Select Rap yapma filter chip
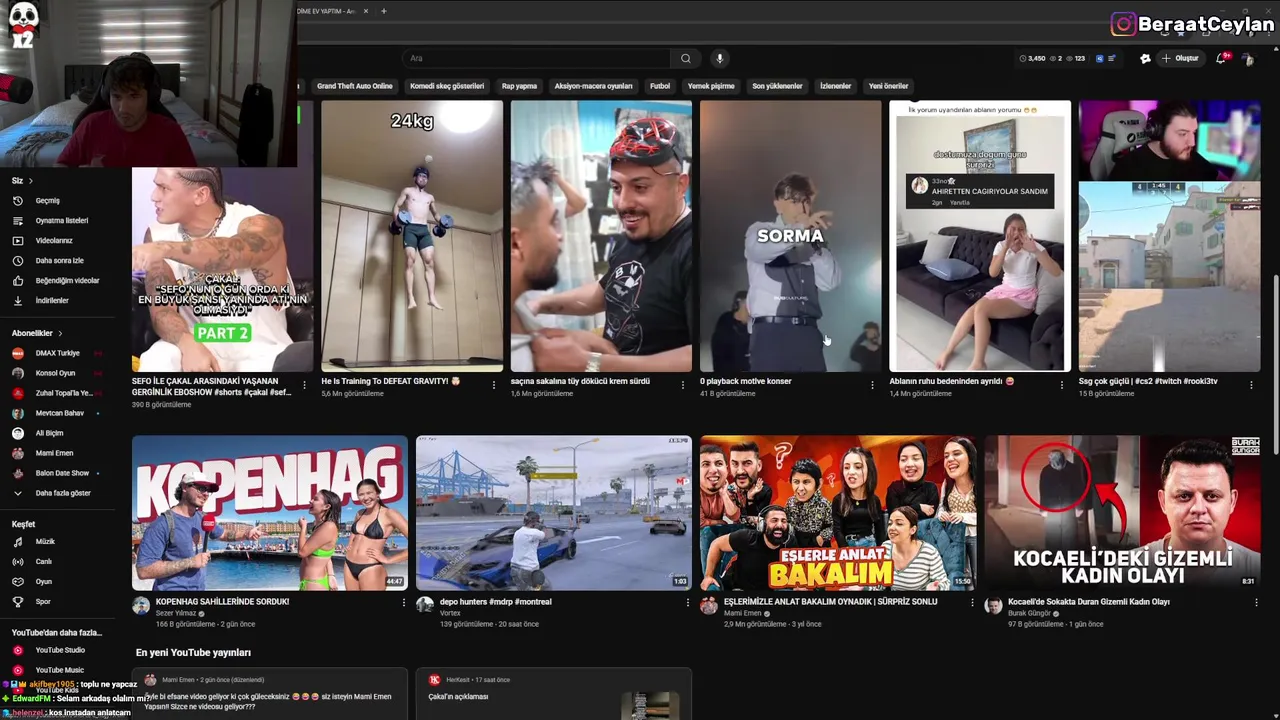The image size is (1280, 720). [x=519, y=86]
